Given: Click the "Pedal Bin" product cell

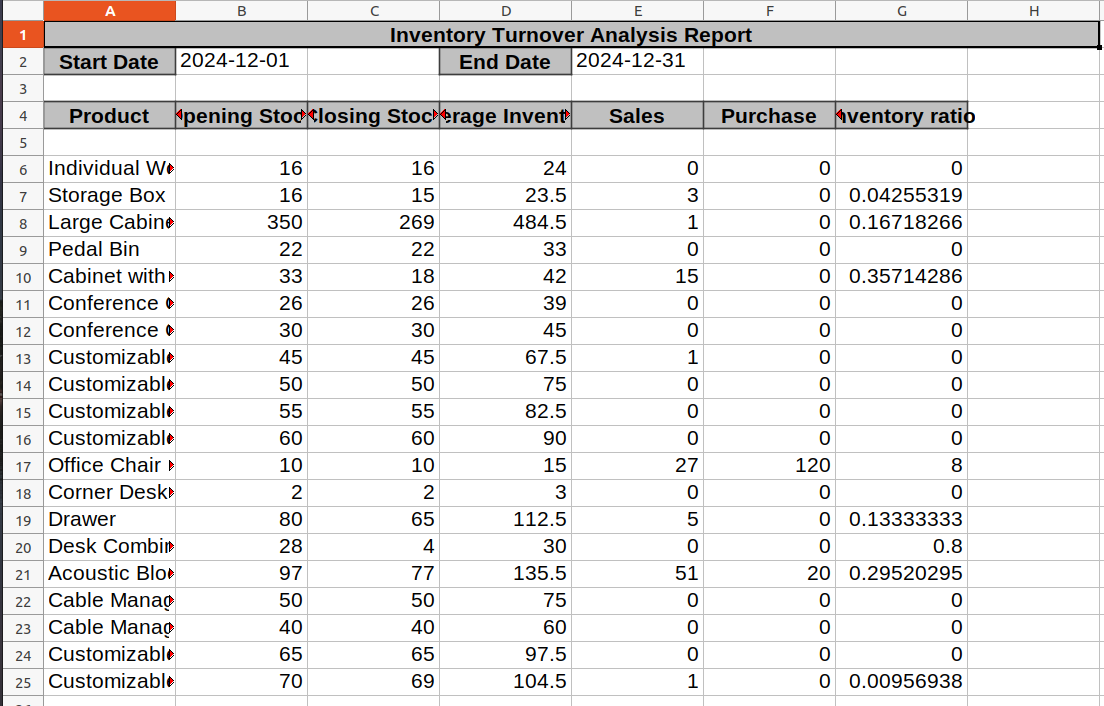Looking at the screenshot, I should coord(110,250).
